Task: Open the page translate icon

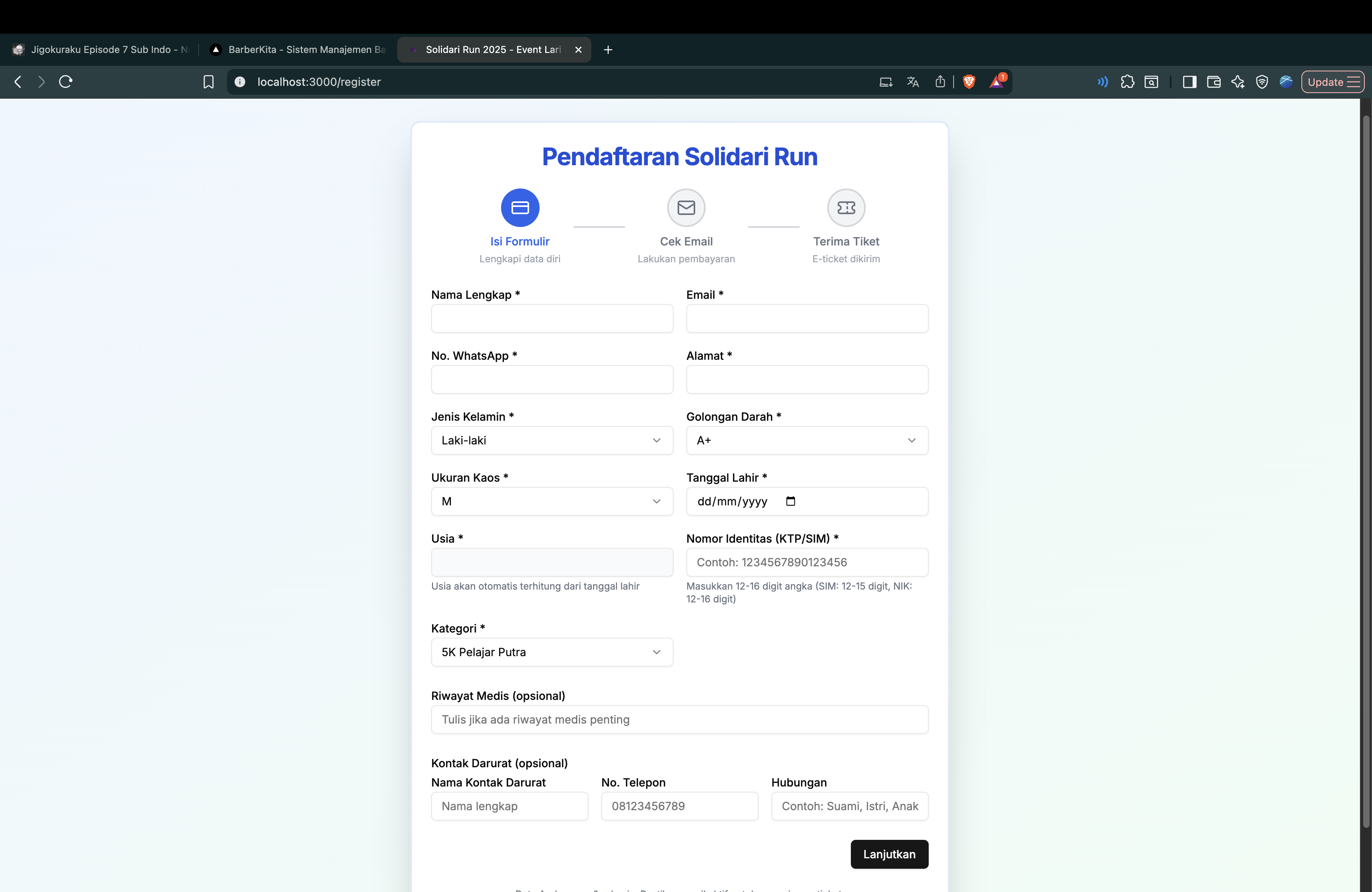Action: (913, 82)
